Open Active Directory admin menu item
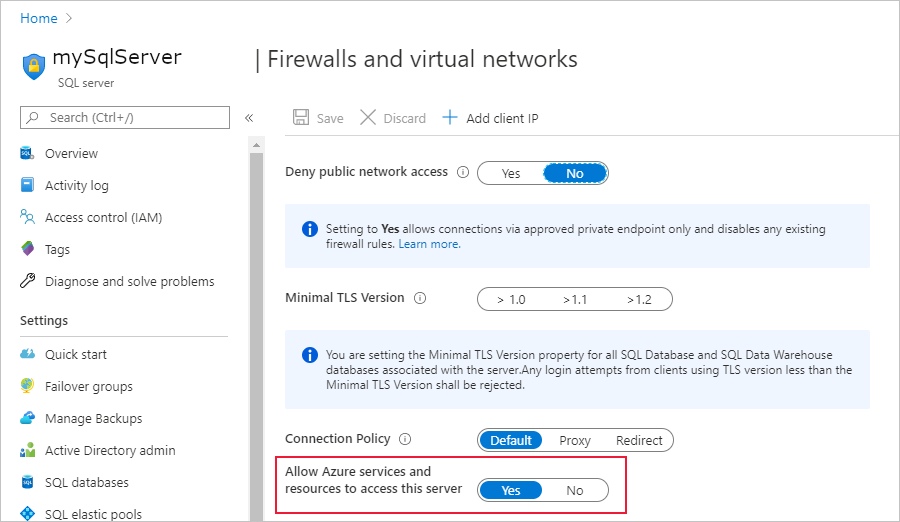This screenshot has height=522, width=900. [110, 450]
